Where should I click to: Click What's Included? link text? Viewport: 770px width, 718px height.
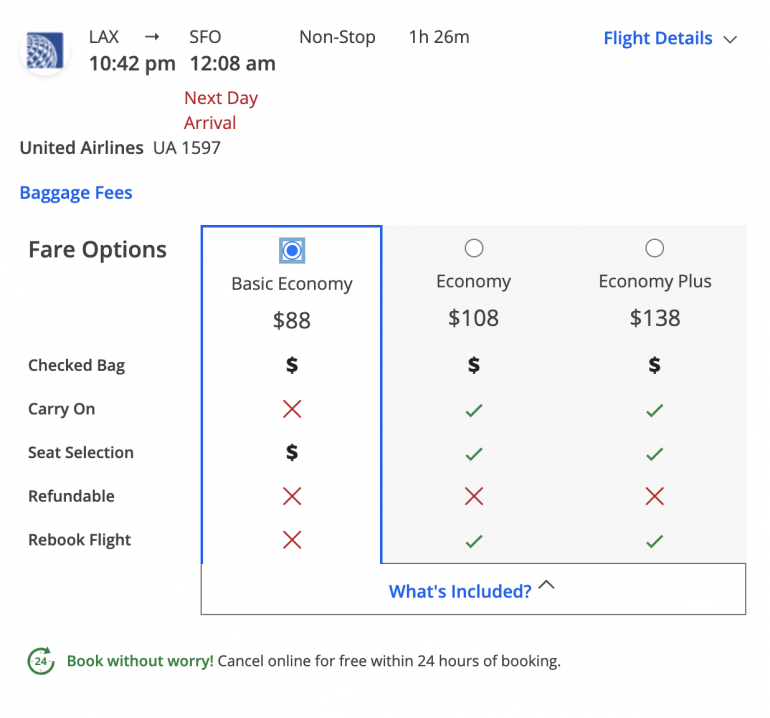click(460, 591)
